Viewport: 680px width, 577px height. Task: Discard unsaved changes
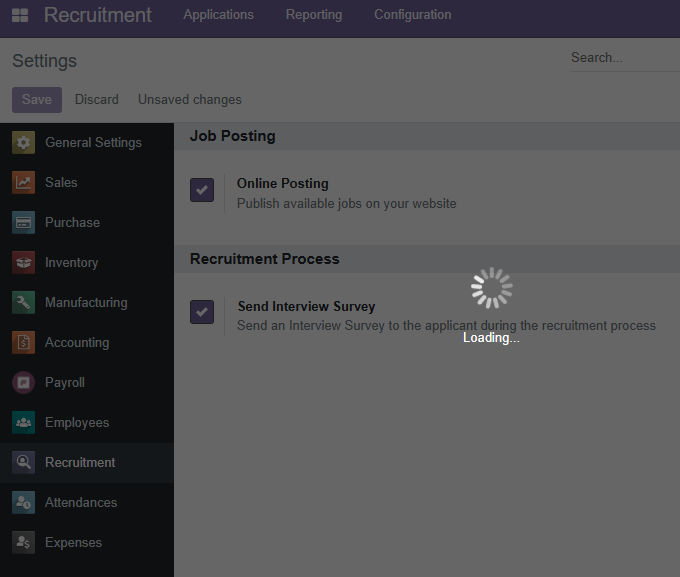(x=97, y=100)
